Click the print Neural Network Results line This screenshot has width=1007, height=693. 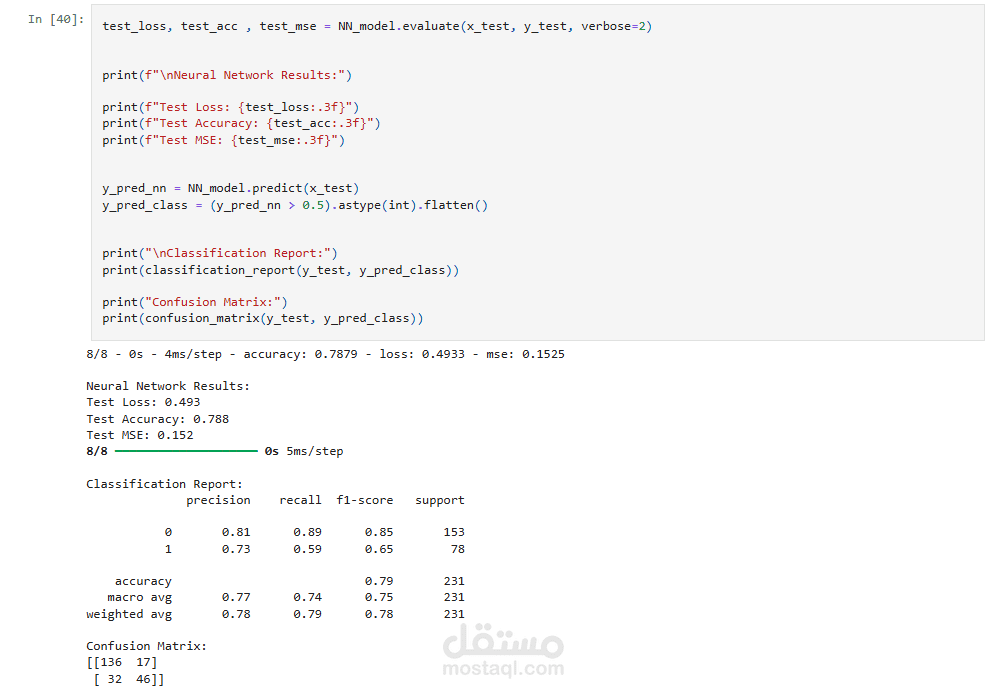coord(227,75)
